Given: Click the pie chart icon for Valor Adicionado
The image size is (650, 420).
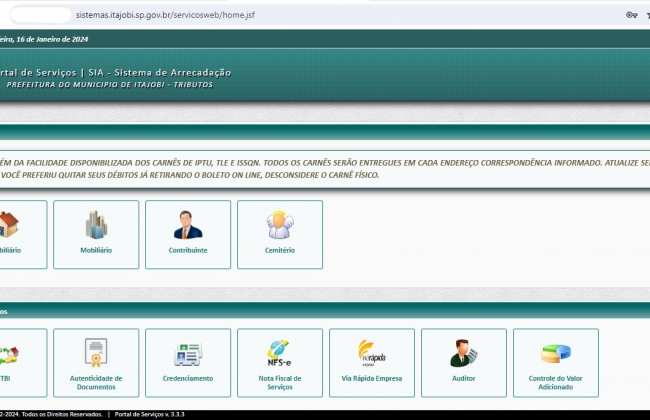Looking at the screenshot, I should click(555, 353).
